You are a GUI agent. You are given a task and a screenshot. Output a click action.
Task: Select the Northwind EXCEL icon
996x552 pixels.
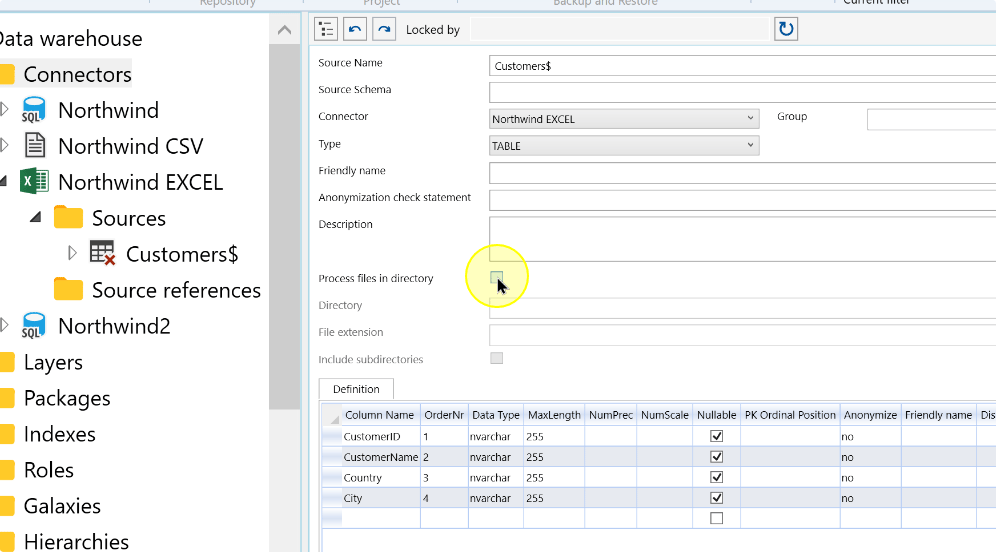34,182
